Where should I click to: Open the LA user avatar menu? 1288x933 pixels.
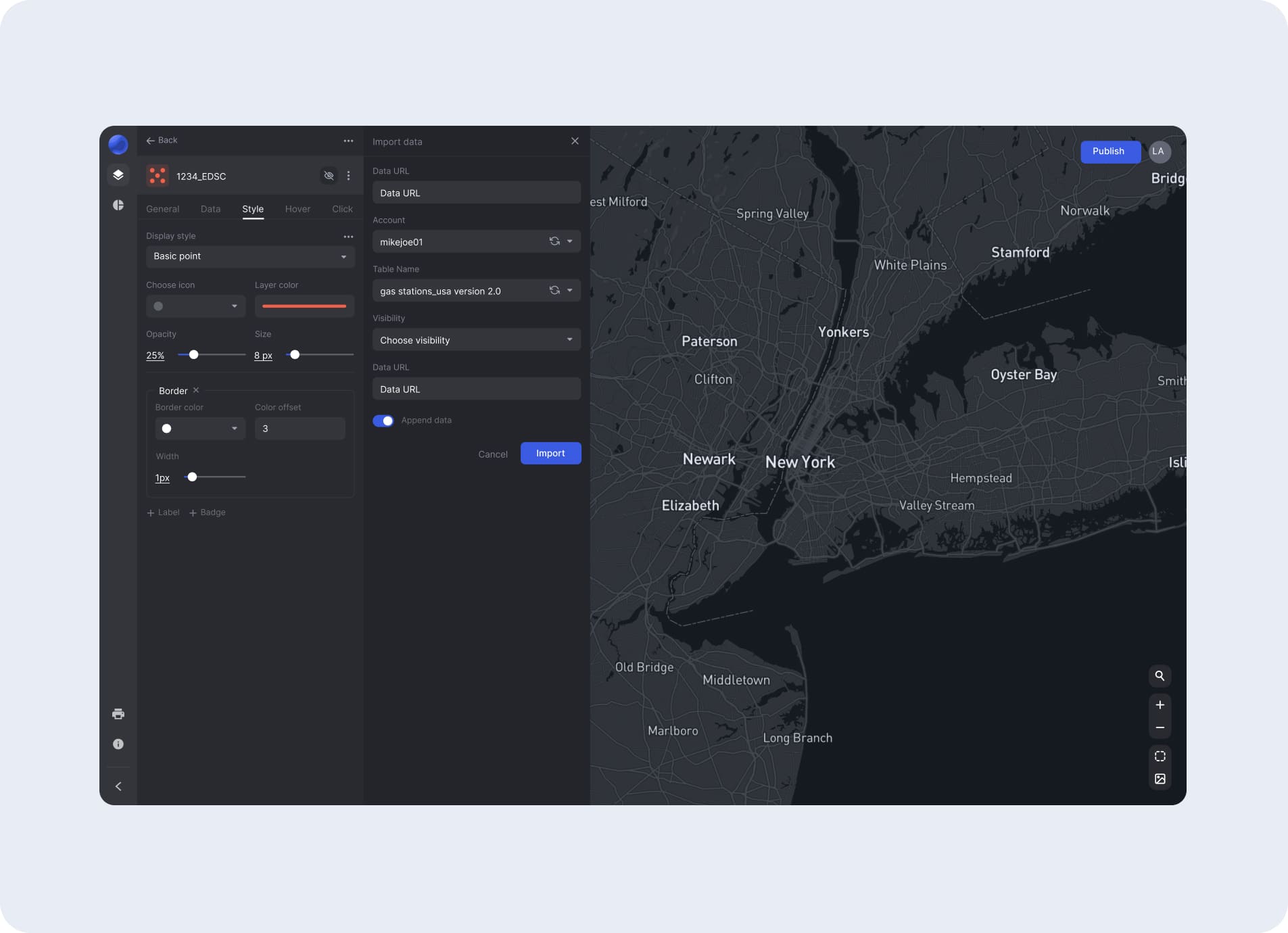[1159, 151]
